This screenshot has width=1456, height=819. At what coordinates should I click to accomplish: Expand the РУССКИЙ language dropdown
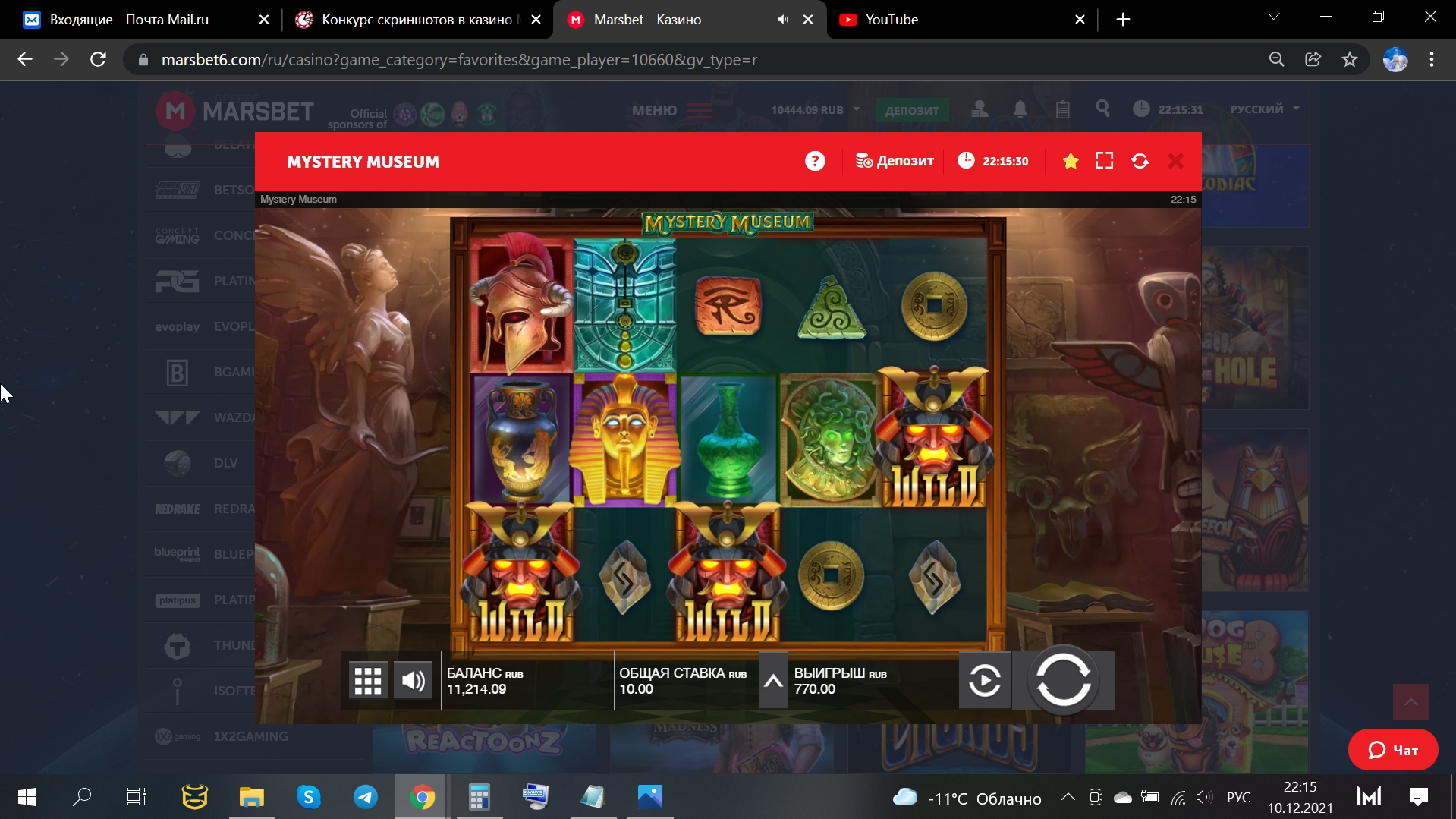[1265, 109]
